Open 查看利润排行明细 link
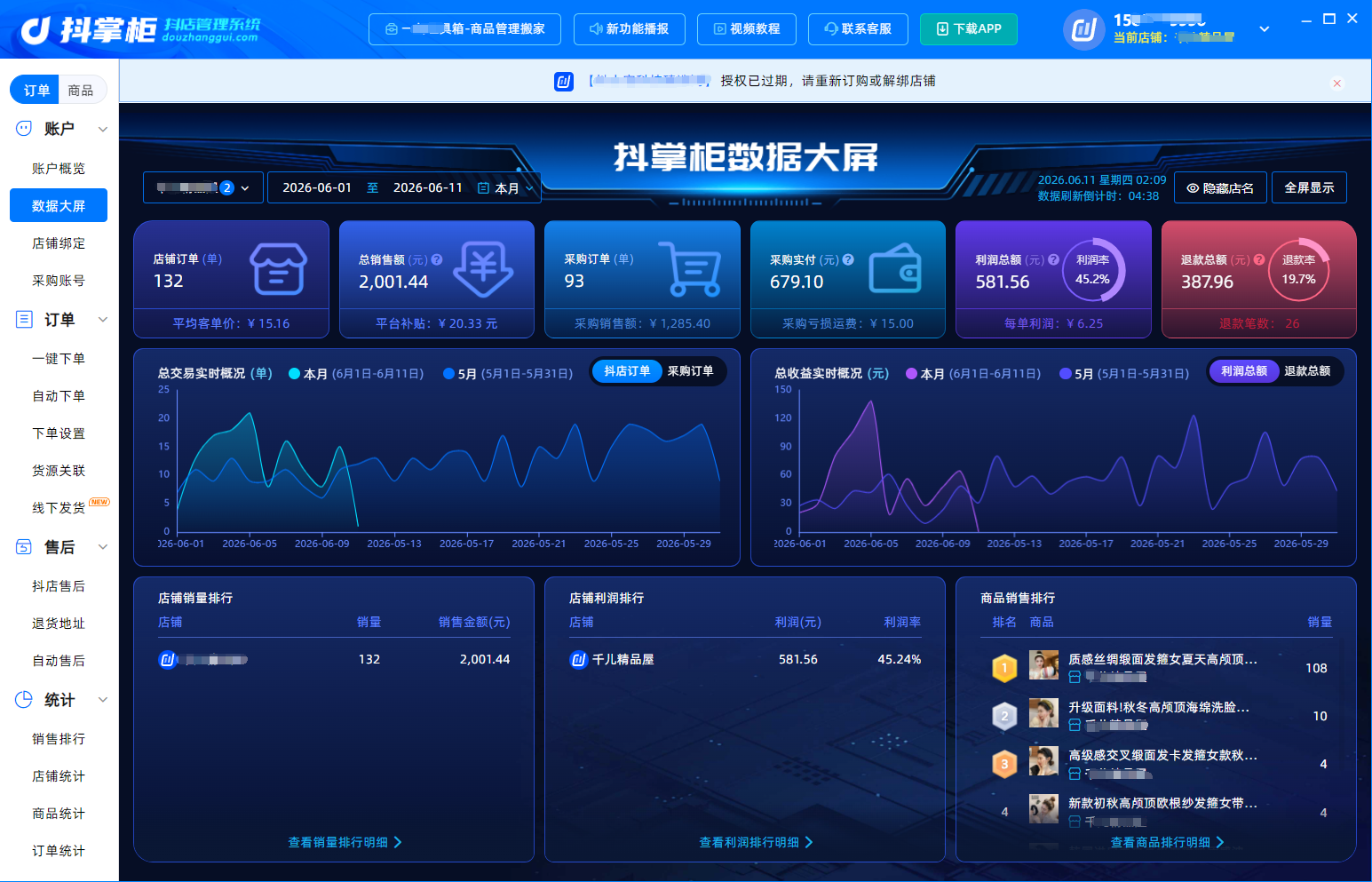Screen dimensions: 1372x882 (756, 842)
